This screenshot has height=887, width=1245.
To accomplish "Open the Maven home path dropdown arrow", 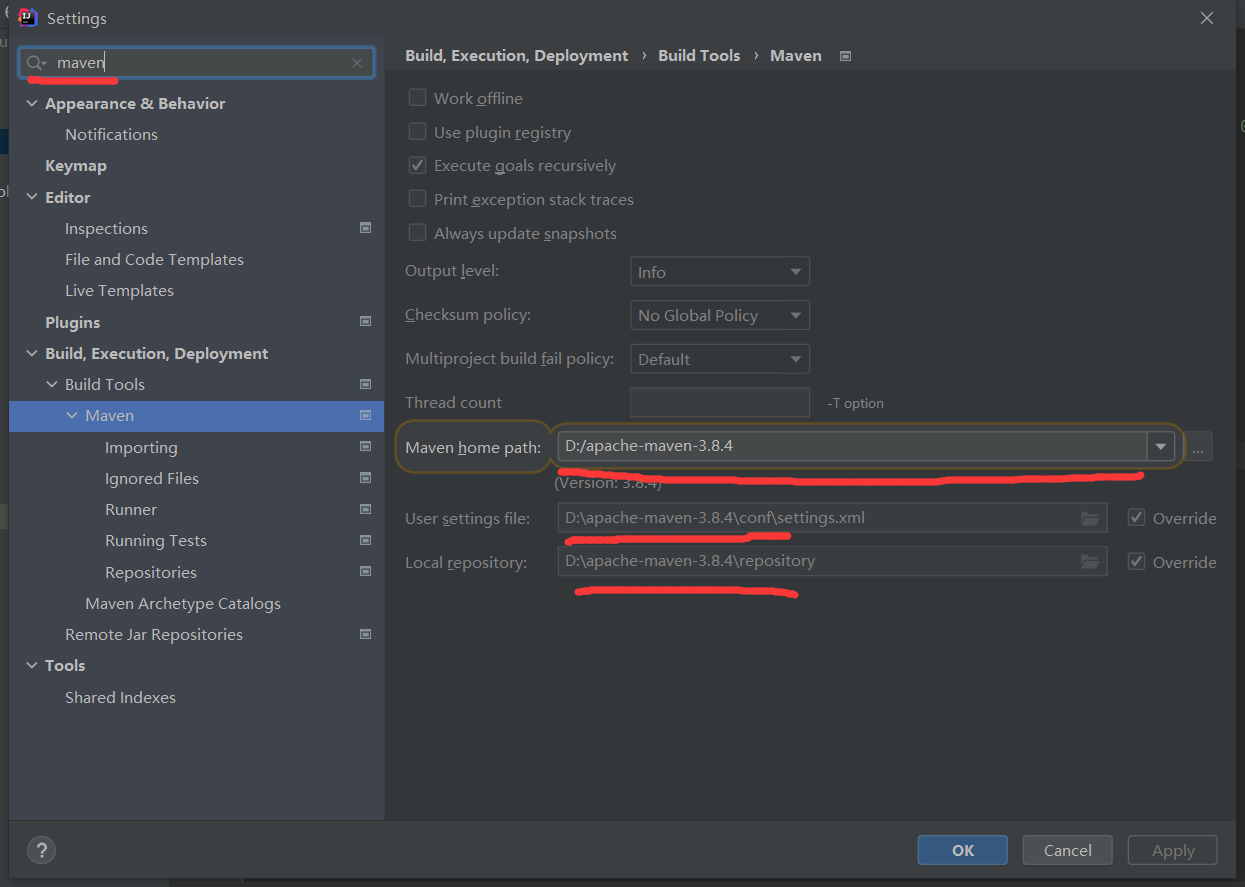I will tap(1160, 446).
